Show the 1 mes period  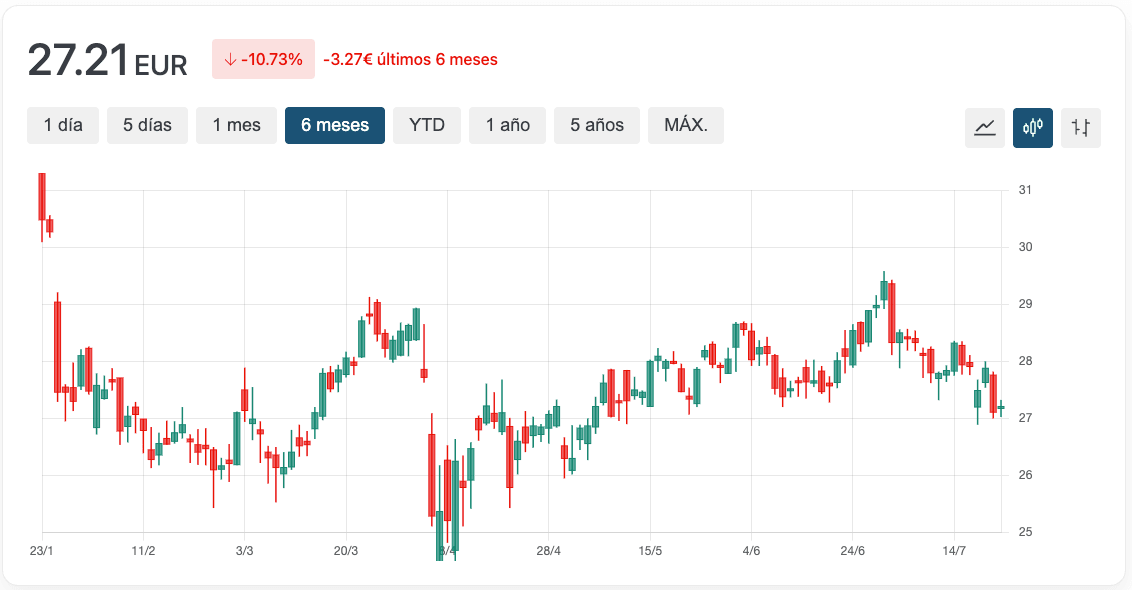point(236,125)
